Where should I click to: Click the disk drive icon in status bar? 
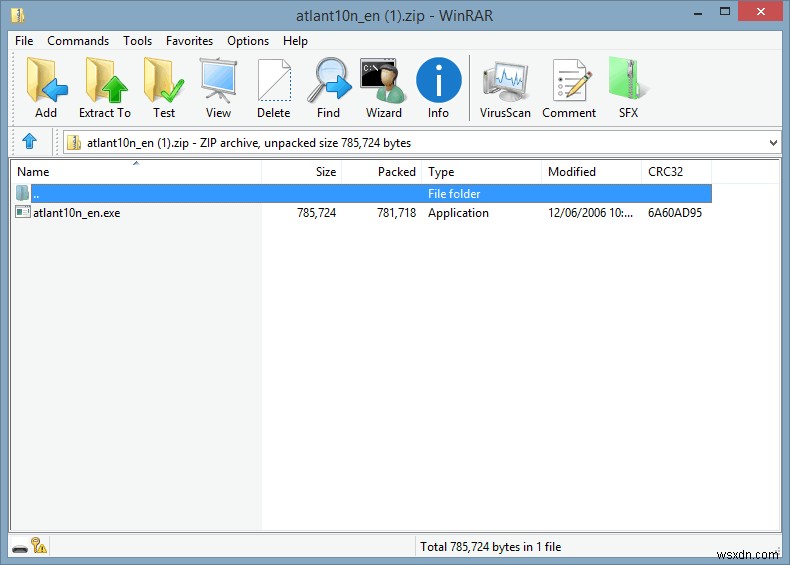tap(20, 548)
